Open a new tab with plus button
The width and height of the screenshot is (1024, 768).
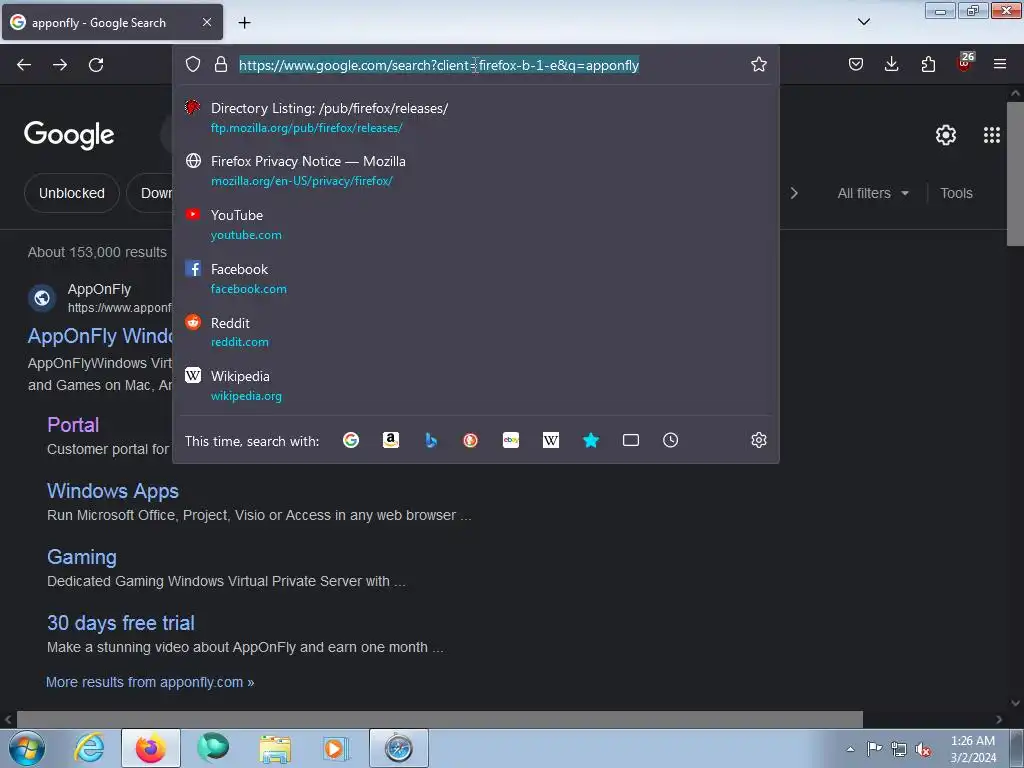coord(244,23)
